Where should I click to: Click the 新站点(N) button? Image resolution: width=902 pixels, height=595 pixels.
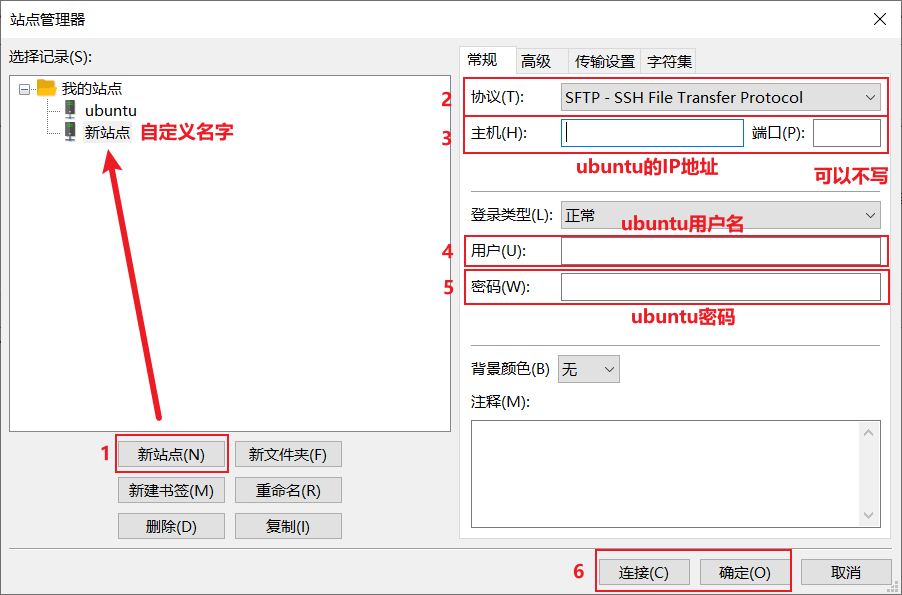171,455
